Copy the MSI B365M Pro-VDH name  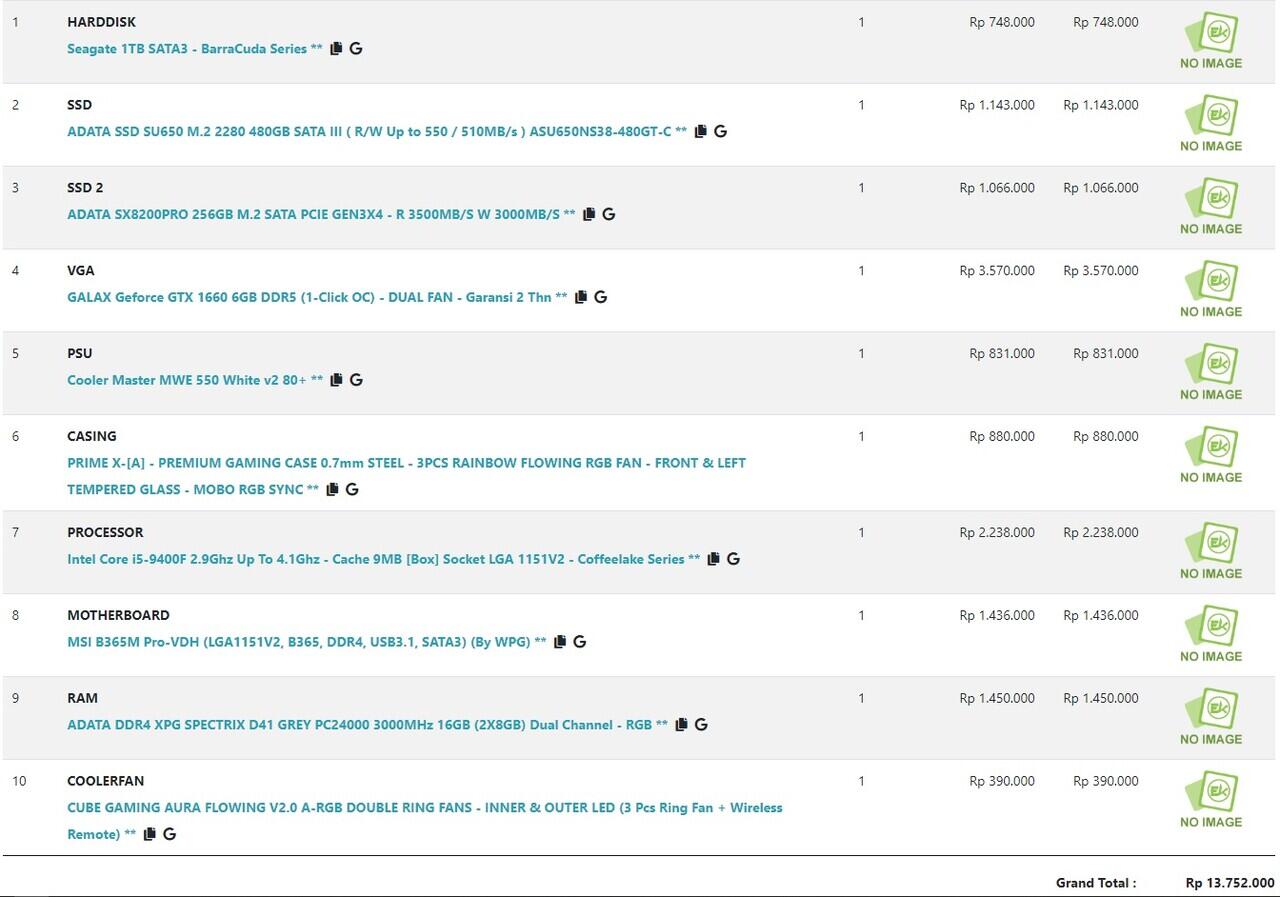tap(560, 642)
